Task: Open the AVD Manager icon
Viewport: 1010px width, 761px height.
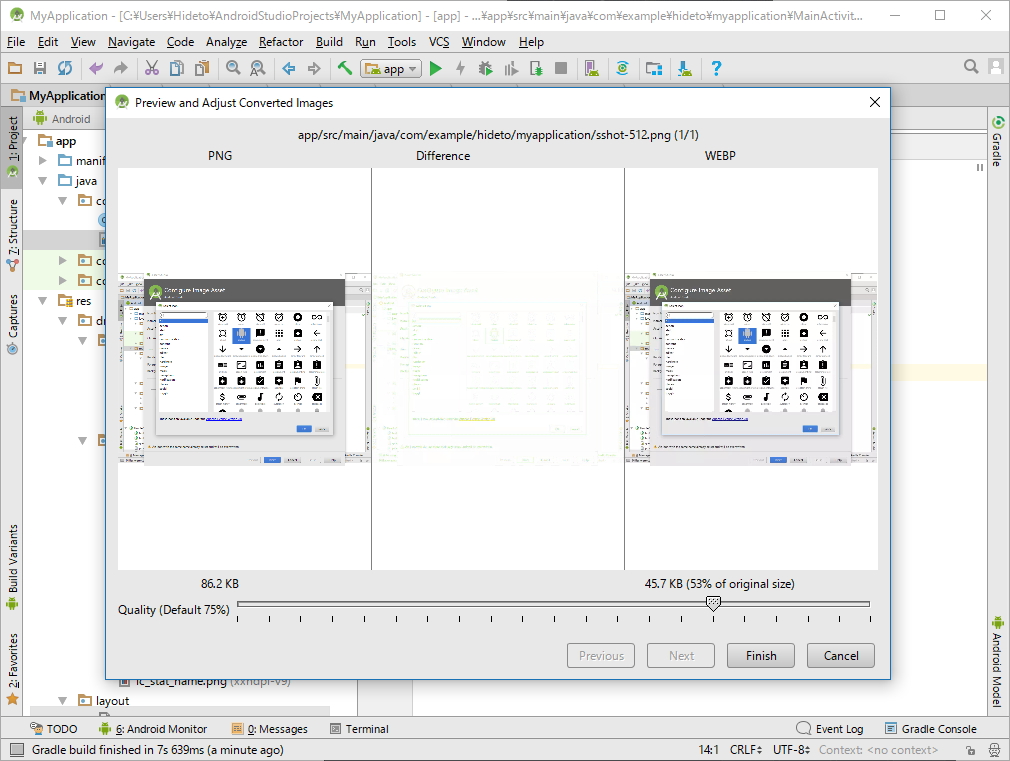Action: click(591, 68)
